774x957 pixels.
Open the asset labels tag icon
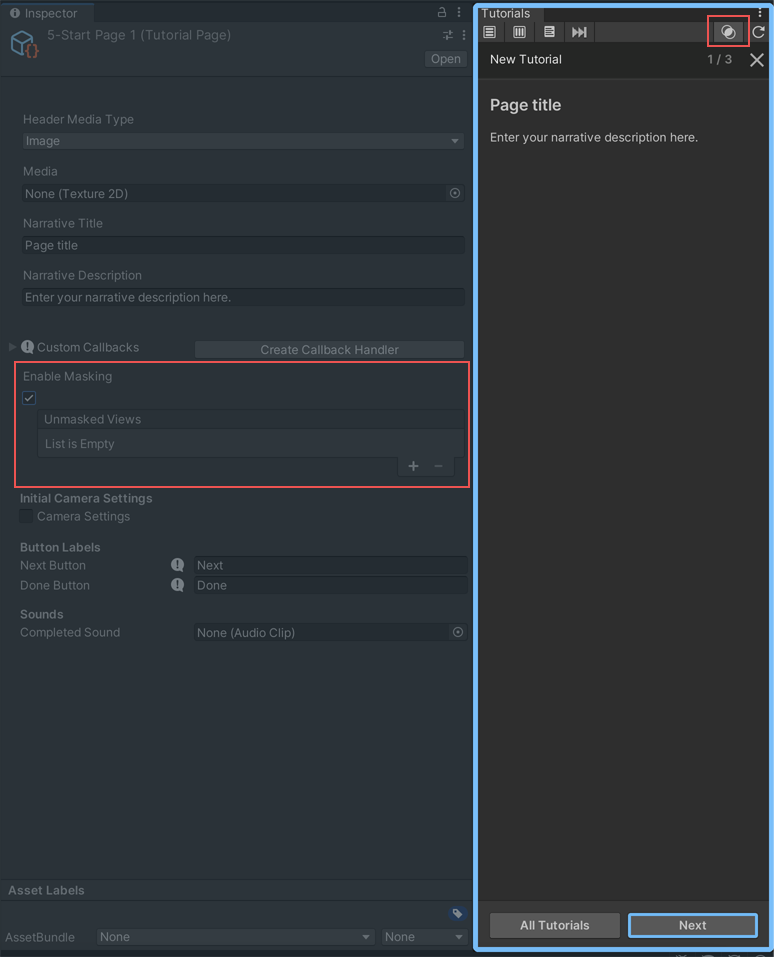point(457,913)
